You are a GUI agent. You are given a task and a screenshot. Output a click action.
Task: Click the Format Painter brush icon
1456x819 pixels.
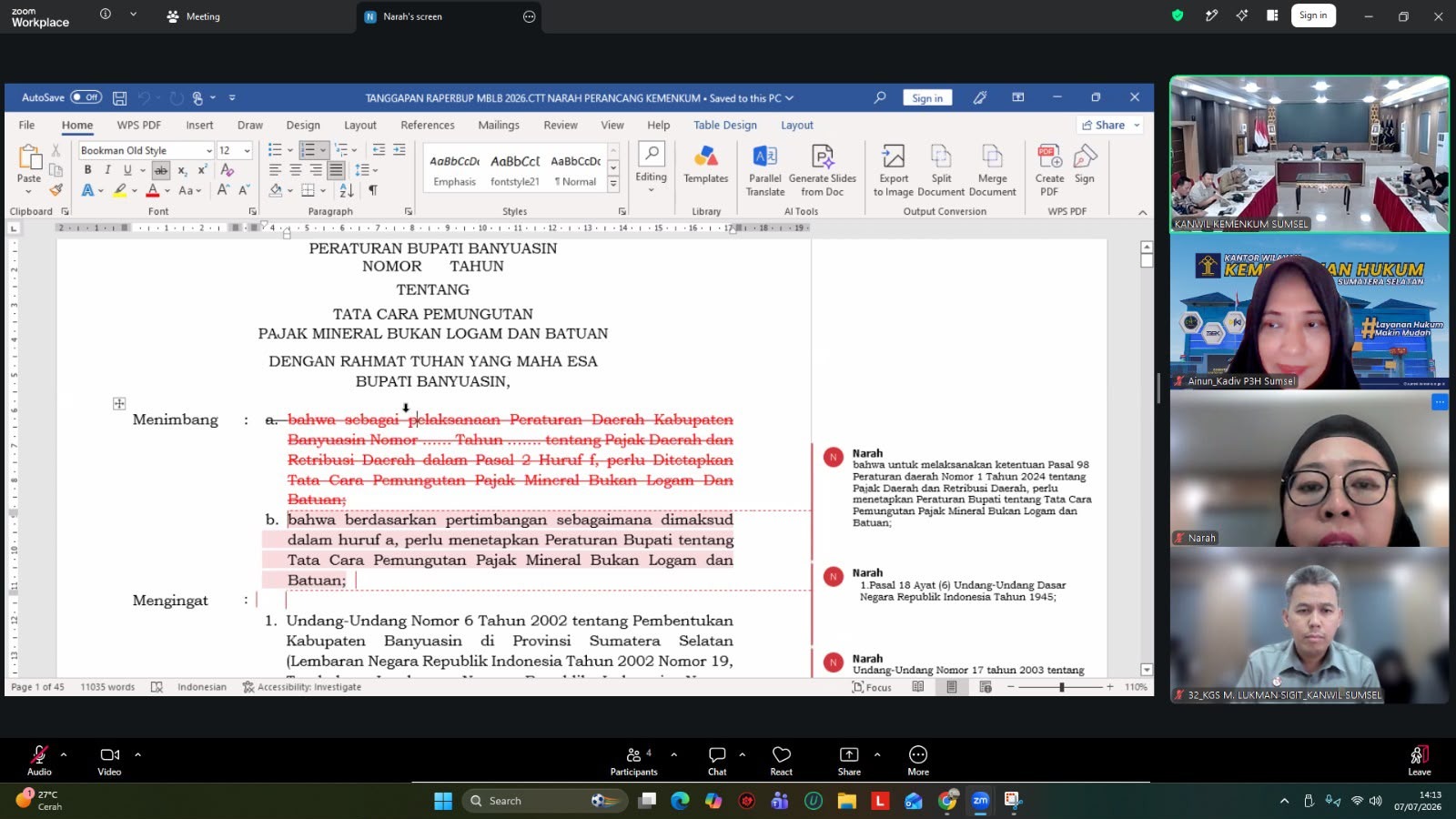pos(56,190)
